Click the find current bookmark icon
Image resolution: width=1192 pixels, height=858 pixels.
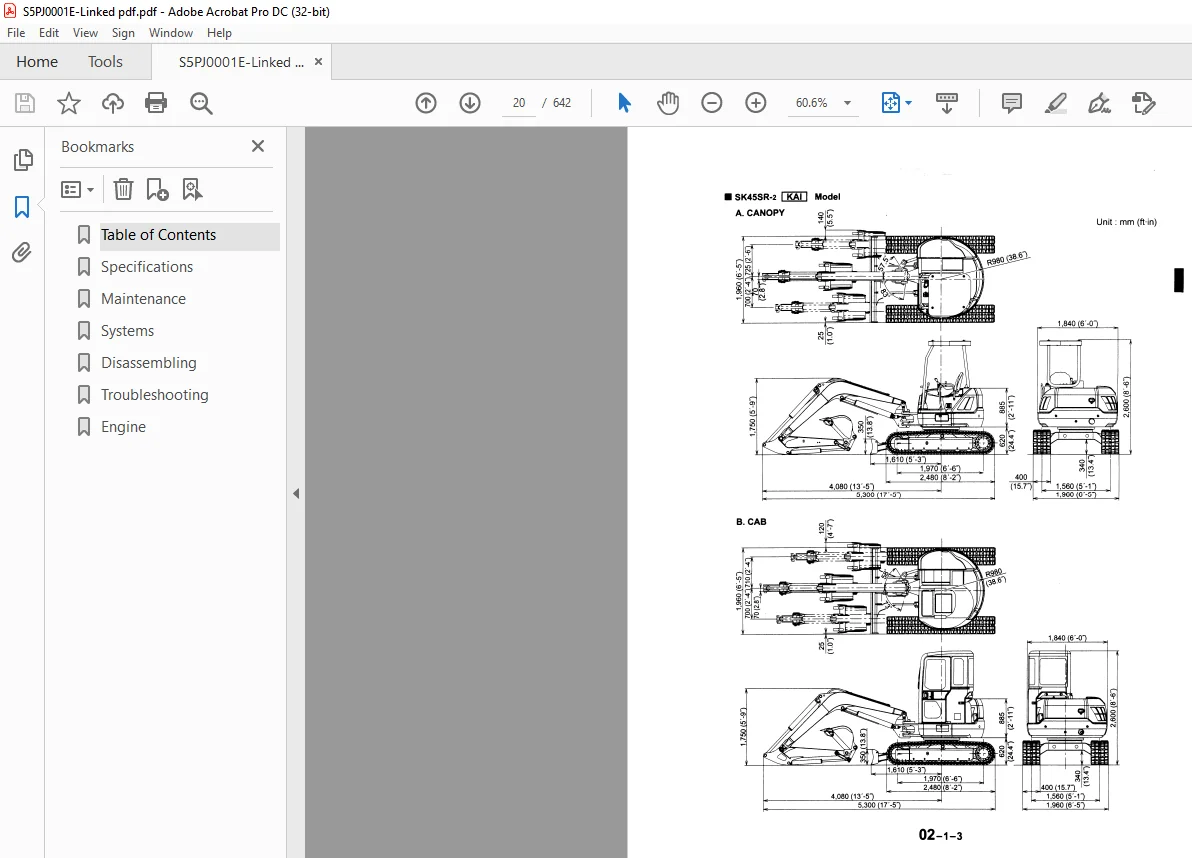coord(192,189)
